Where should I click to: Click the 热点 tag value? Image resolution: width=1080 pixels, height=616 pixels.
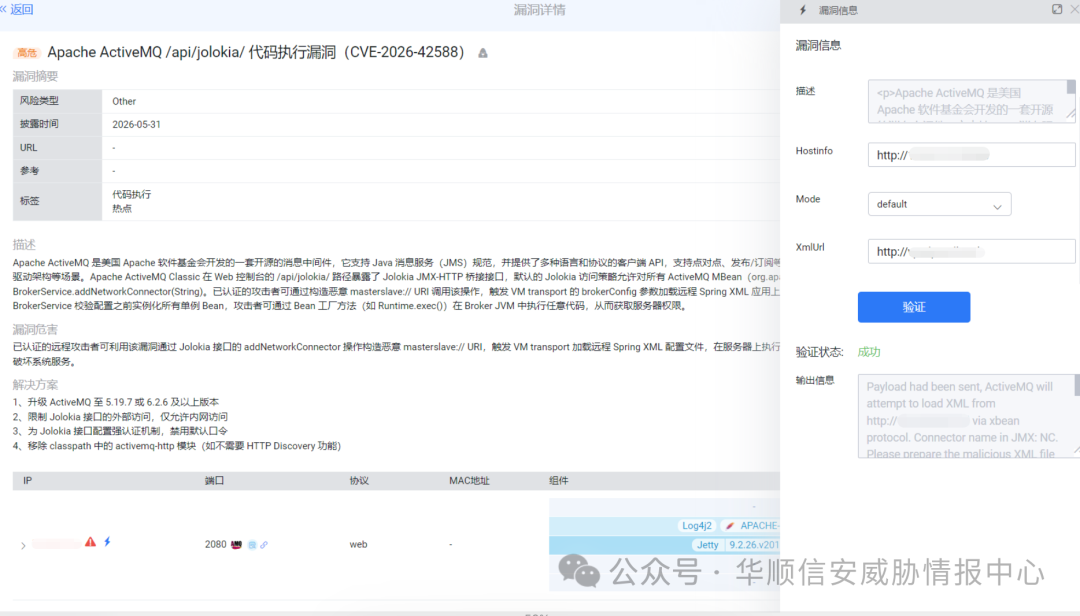coord(122,209)
